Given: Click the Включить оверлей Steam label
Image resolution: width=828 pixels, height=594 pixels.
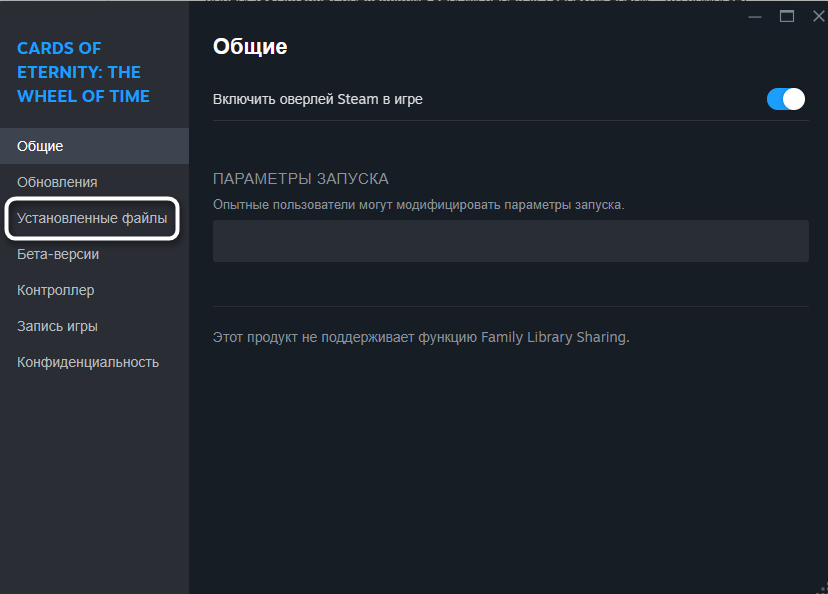Looking at the screenshot, I should coord(317,99).
